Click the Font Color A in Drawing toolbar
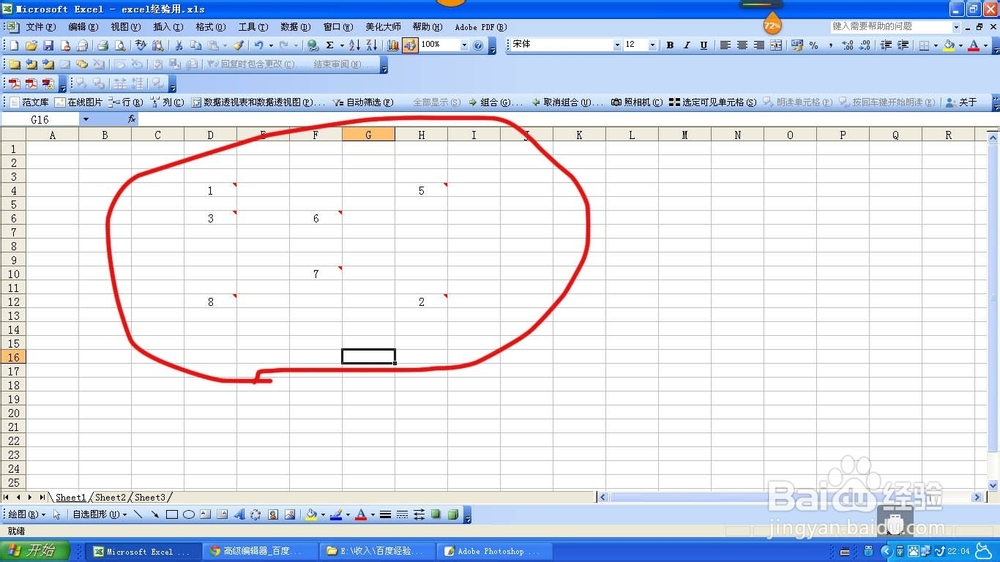1000x562 pixels. click(361, 515)
